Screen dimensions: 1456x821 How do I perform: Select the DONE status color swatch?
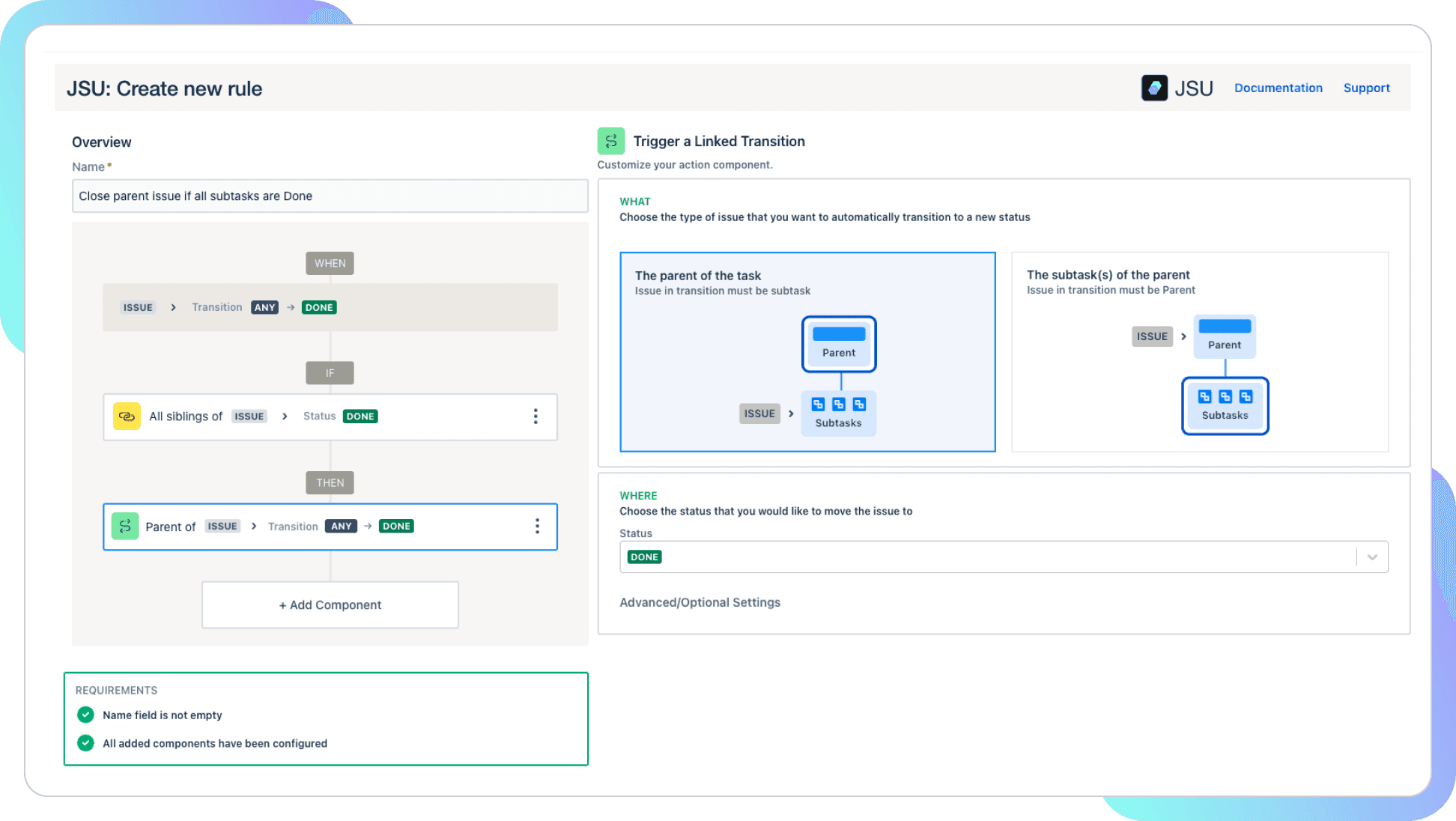[645, 556]
